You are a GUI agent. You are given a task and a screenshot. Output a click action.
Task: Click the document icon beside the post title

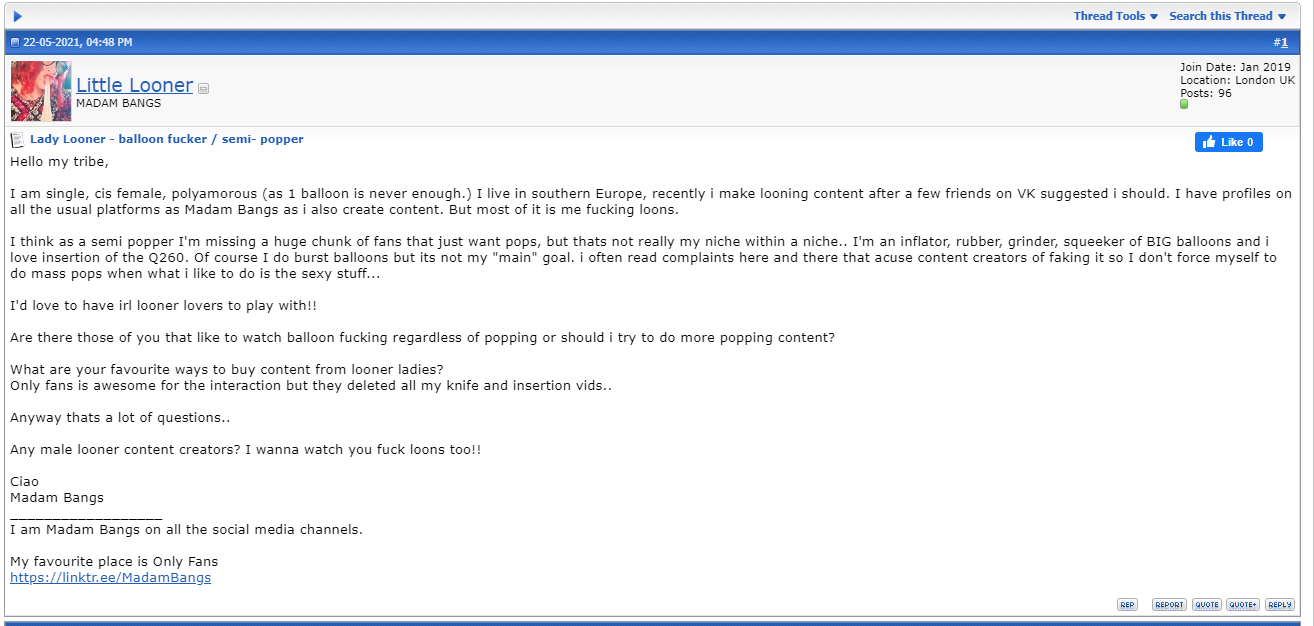(18, 140)
